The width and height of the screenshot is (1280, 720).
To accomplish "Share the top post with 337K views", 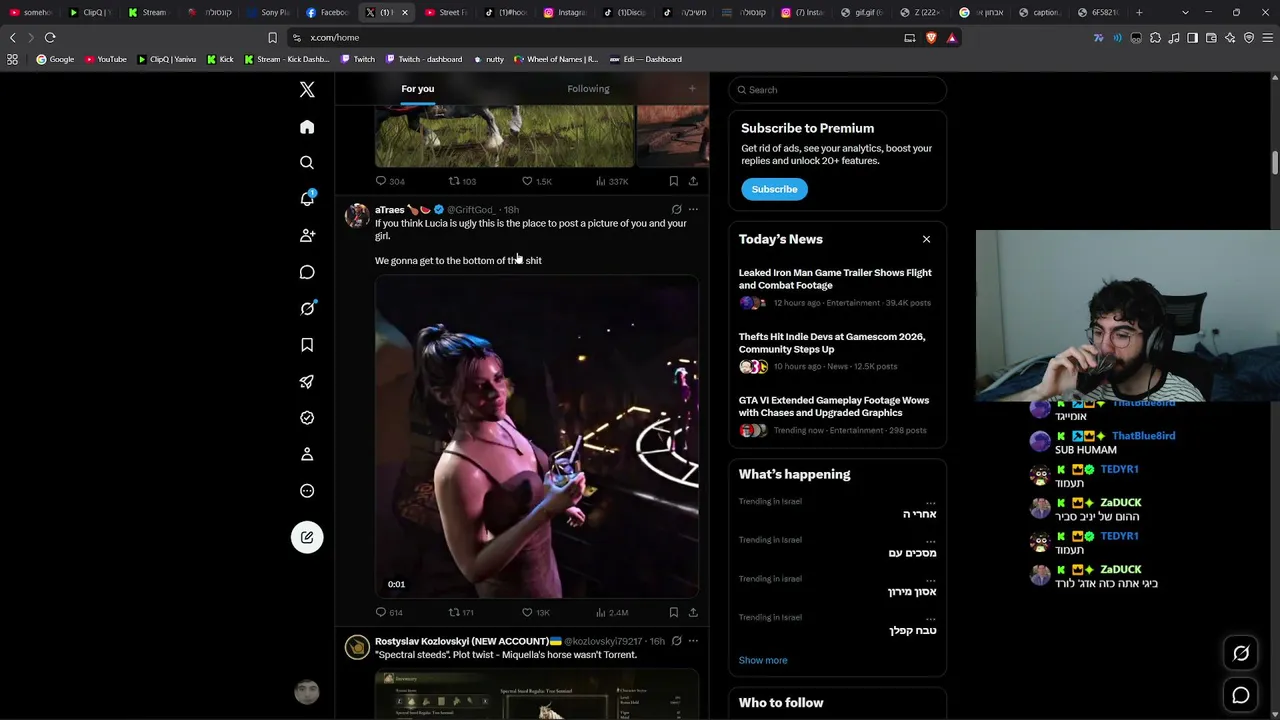I will [693, 181].
